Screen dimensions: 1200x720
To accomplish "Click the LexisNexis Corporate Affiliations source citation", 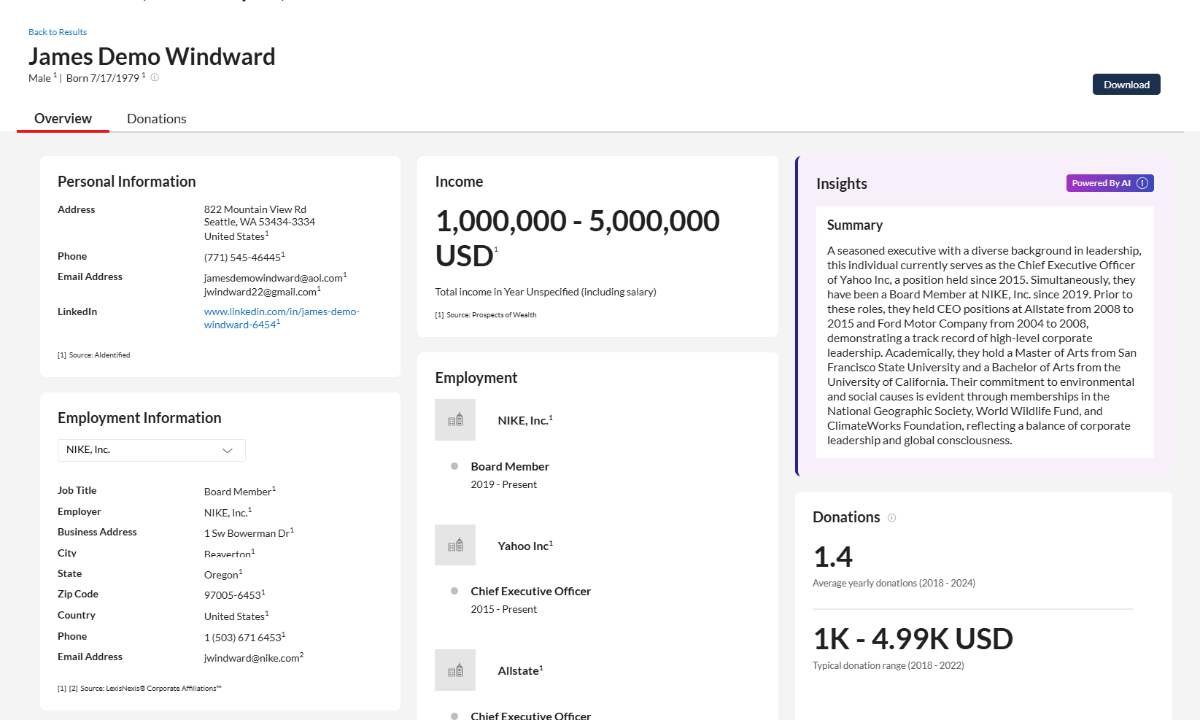I will tap(138, 688).
